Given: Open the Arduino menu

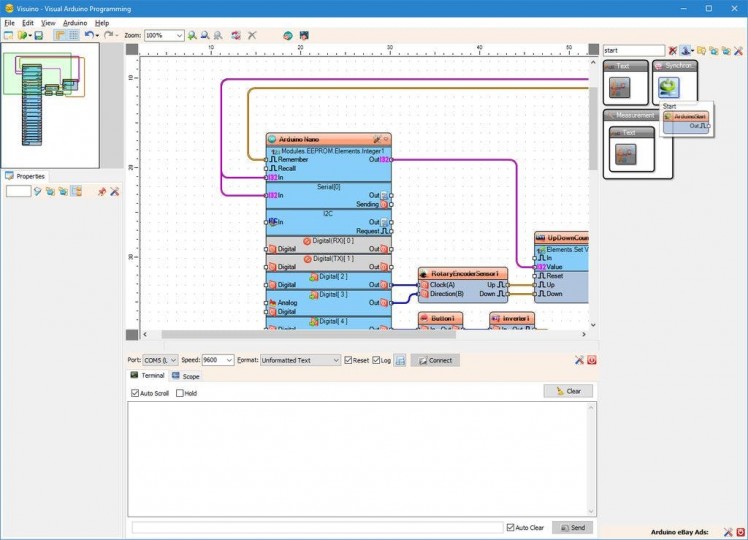Looking at the screenshot, I should [x=74, y=22].
